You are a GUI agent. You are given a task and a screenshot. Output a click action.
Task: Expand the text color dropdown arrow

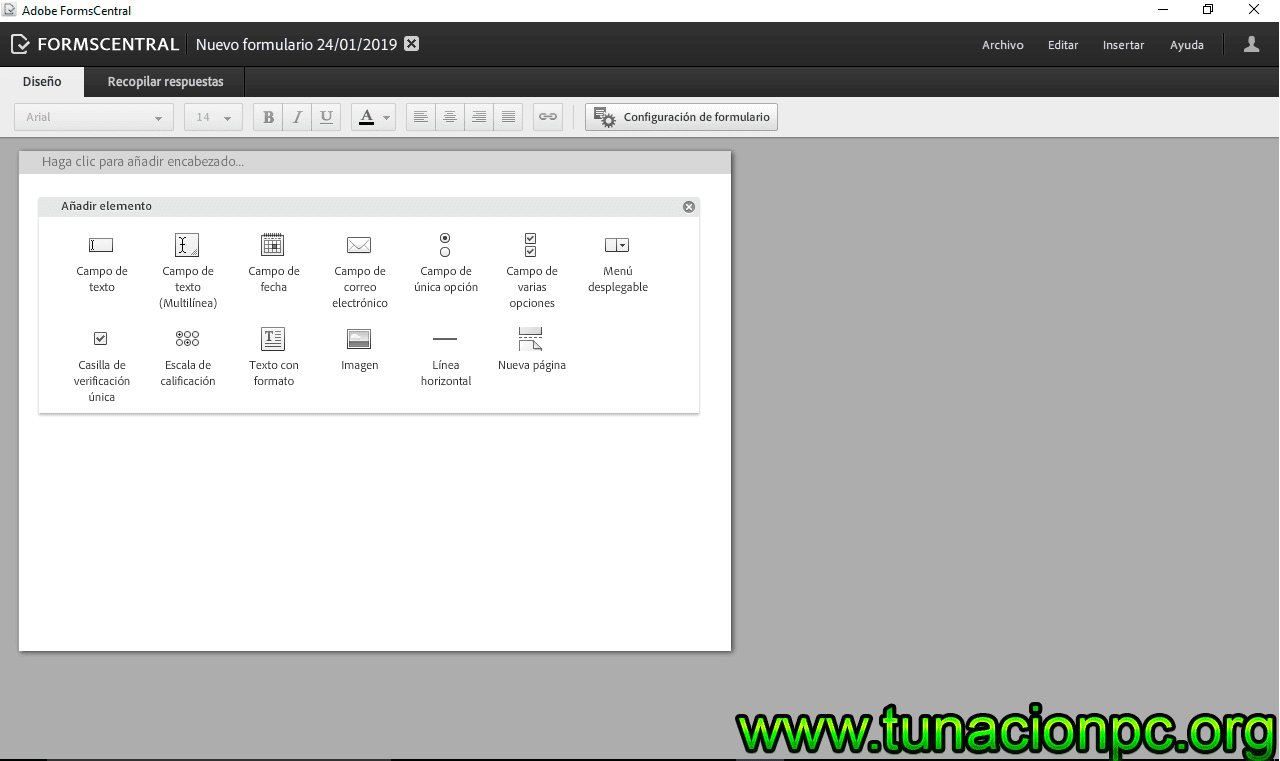387,117
